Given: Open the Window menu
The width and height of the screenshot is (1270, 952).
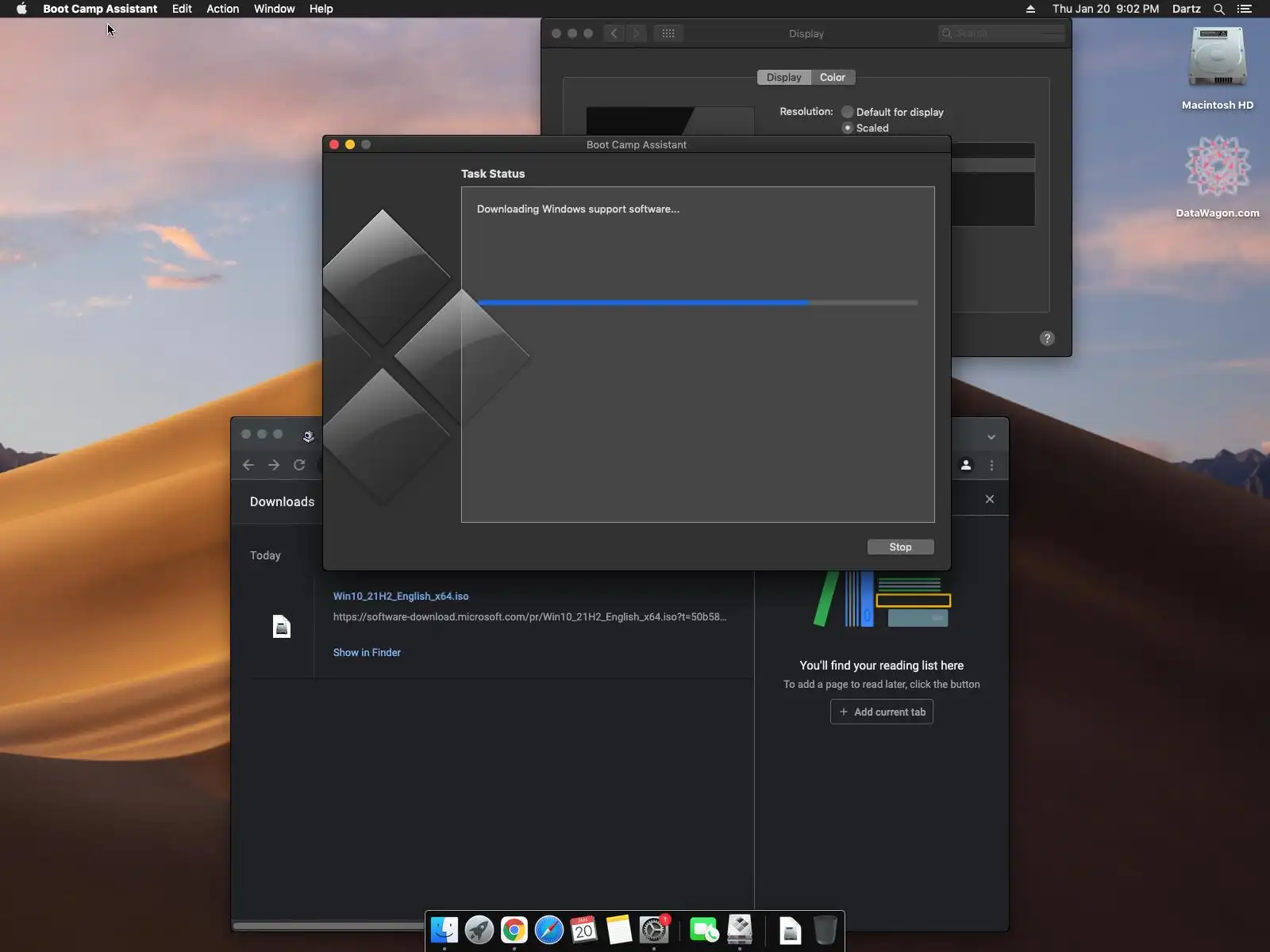Looking at the screenshot, I should 274,9.
